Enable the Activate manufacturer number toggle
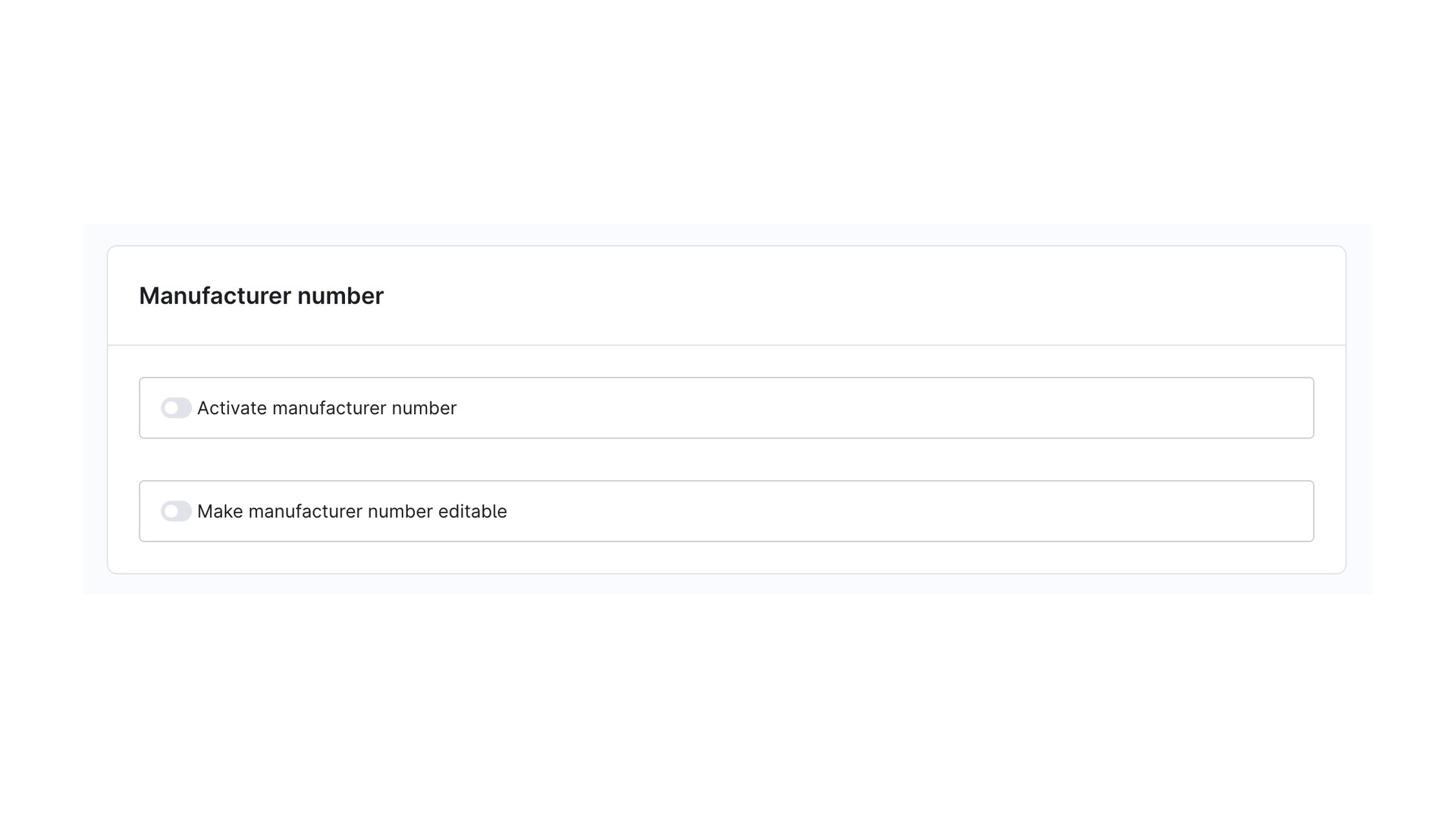This screenshot has height=819, width=1456. [176, 408]
